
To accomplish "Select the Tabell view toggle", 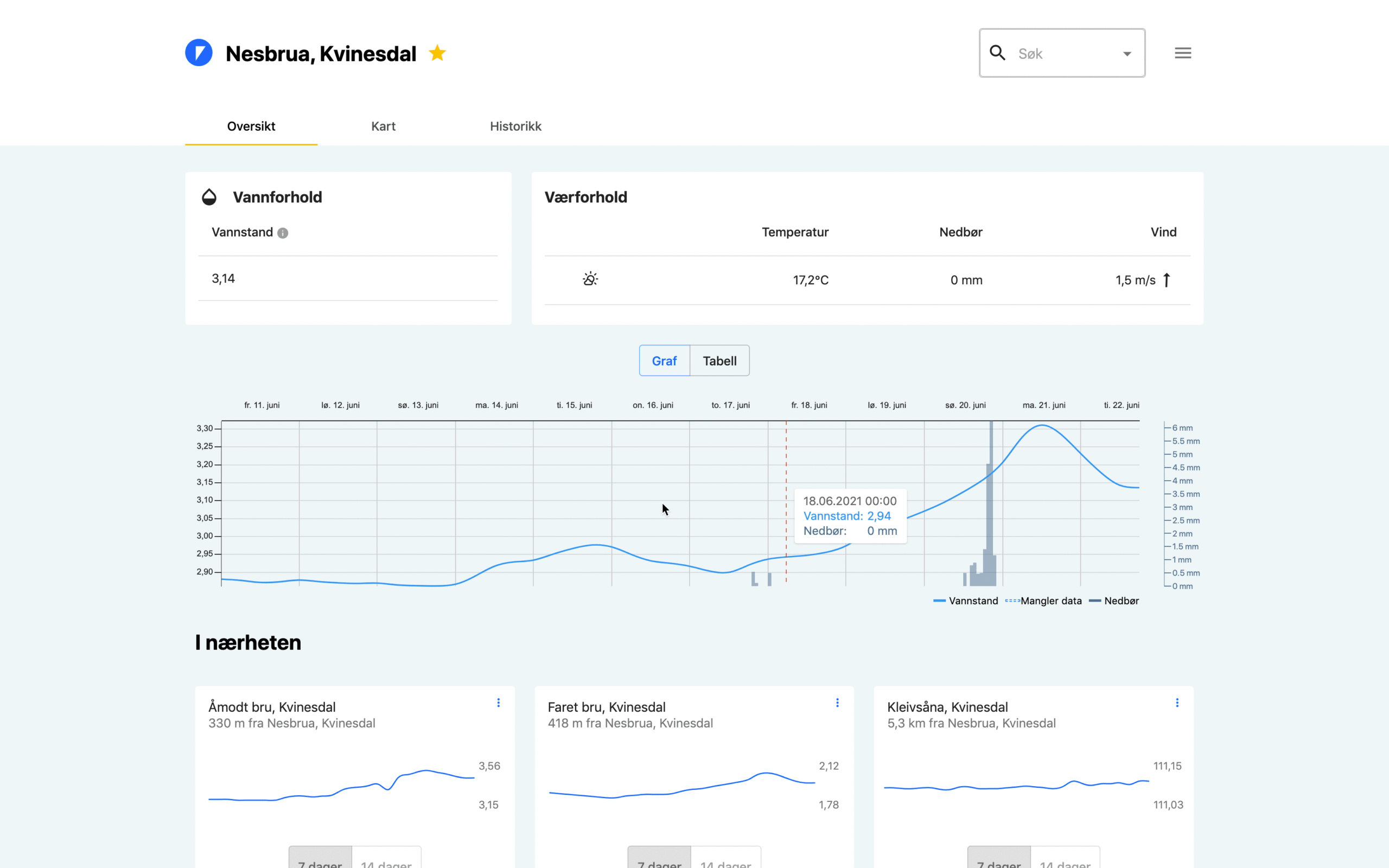I will click(x=720, y=361).
